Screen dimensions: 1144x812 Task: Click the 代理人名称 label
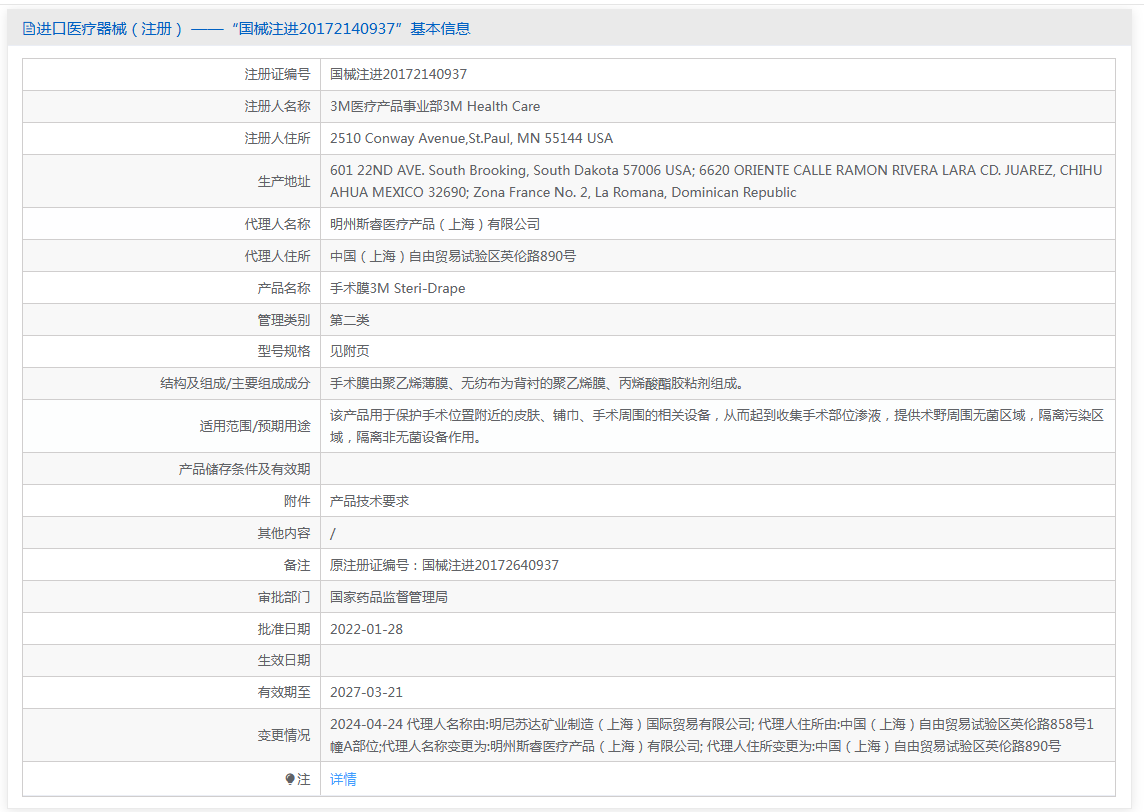277,224
